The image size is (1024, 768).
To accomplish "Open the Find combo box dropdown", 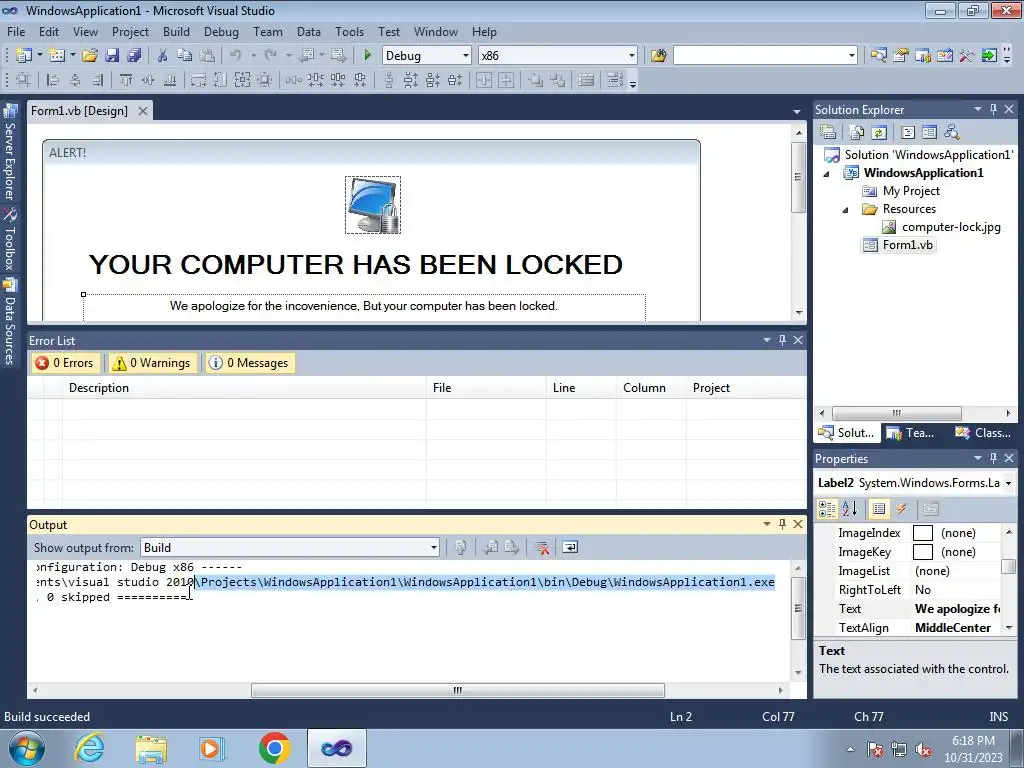I will (852, 56).
